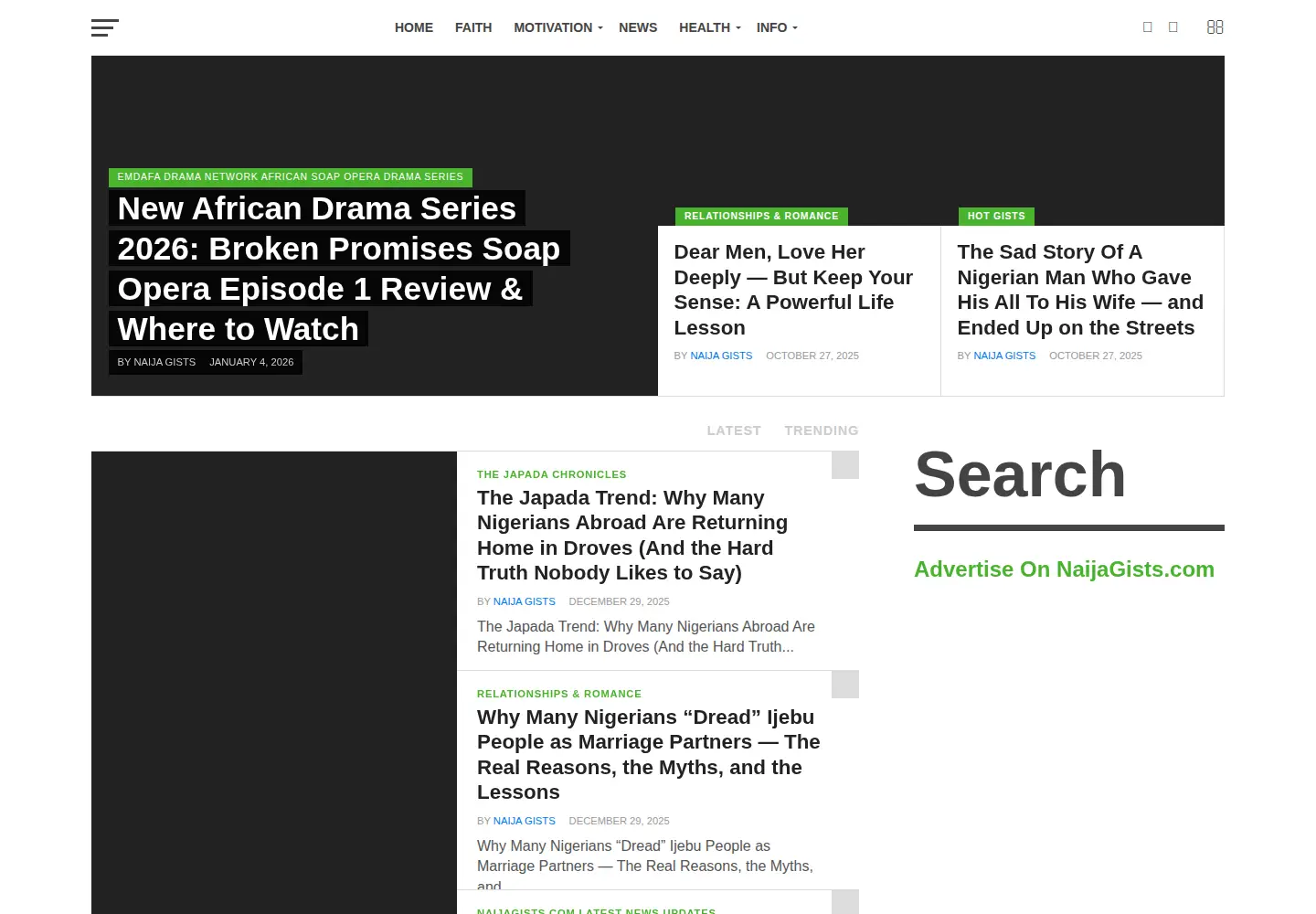Image resolution: width=1316 pixels, height=914 pixels.
Task: Click Emdafa Drama Network category tag
Action: [x=291, y=177]
